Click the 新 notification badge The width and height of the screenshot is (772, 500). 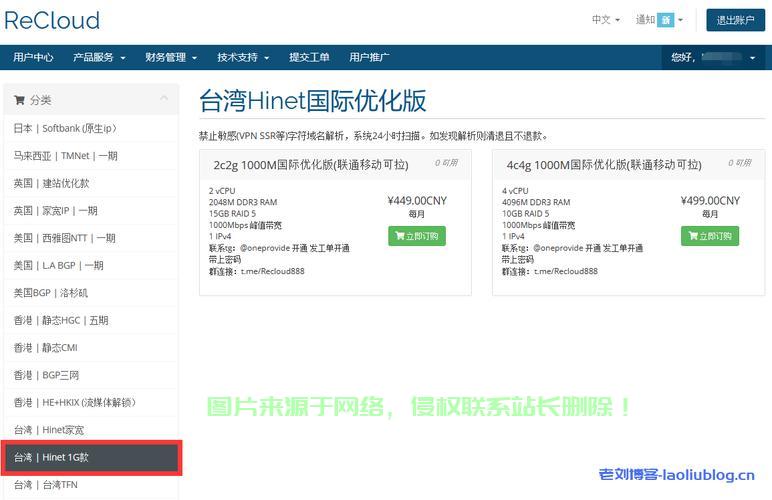[666, 20]
